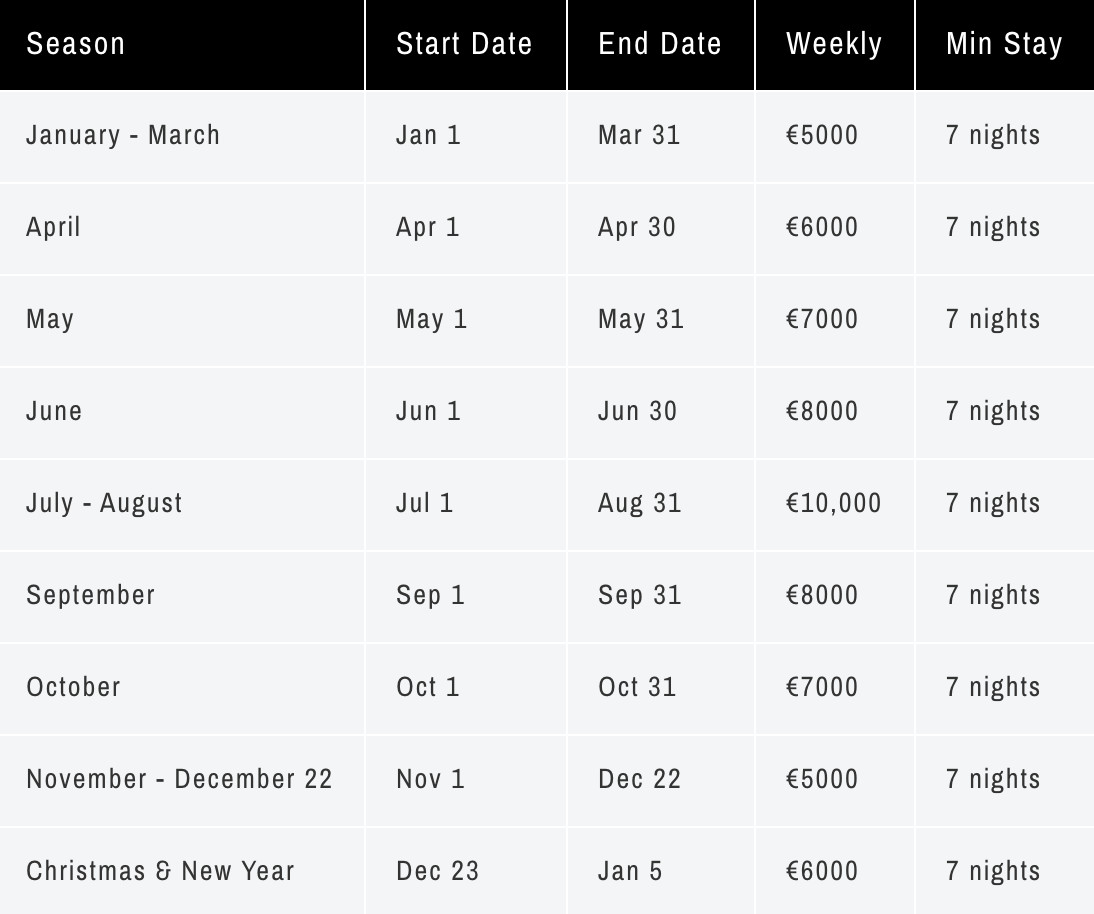Click the Apr 30 end date cell

point(637,227)
